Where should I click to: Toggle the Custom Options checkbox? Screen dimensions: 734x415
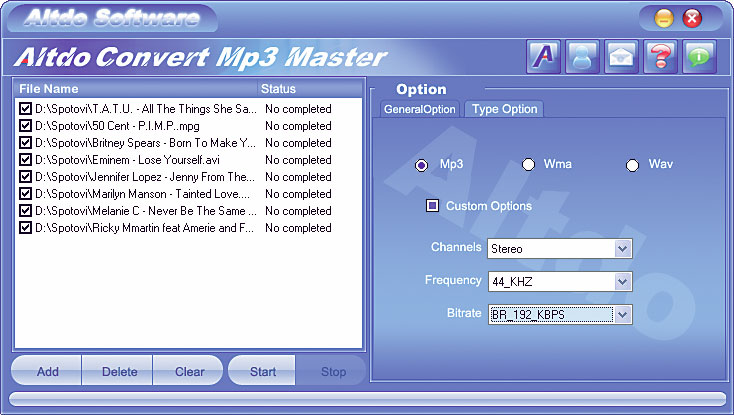432,205
